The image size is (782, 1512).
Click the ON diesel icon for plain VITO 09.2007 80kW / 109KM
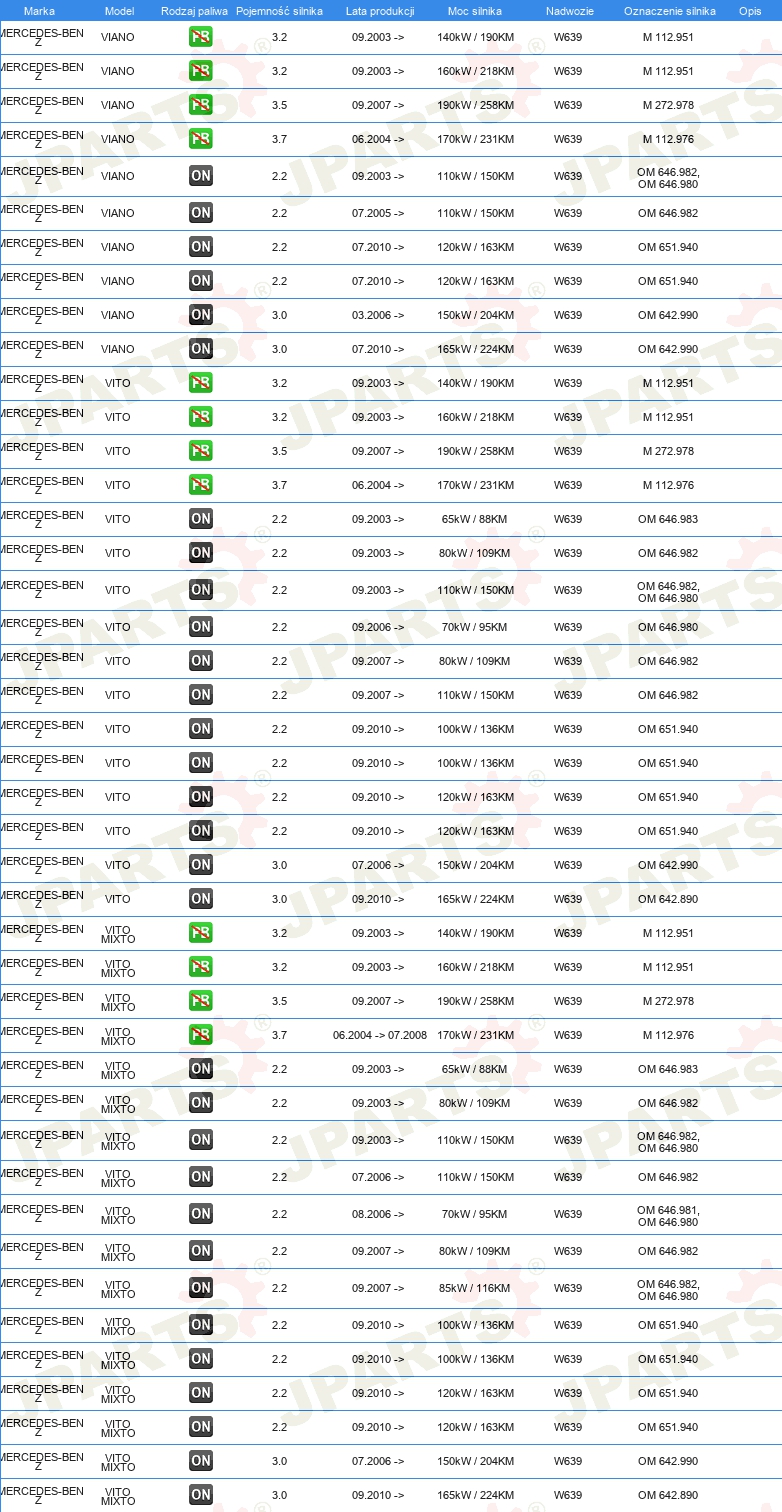point(201,661)
